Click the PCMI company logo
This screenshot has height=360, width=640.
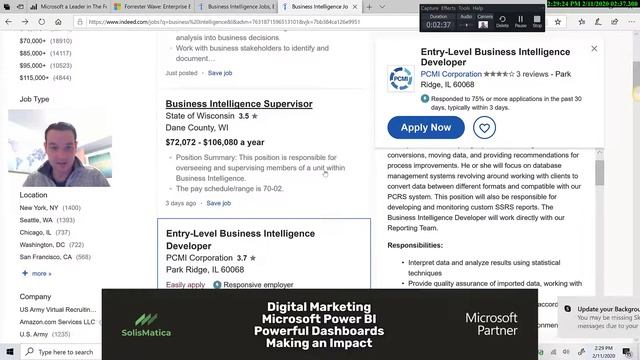pyautogui.click(x=400, y=78)
